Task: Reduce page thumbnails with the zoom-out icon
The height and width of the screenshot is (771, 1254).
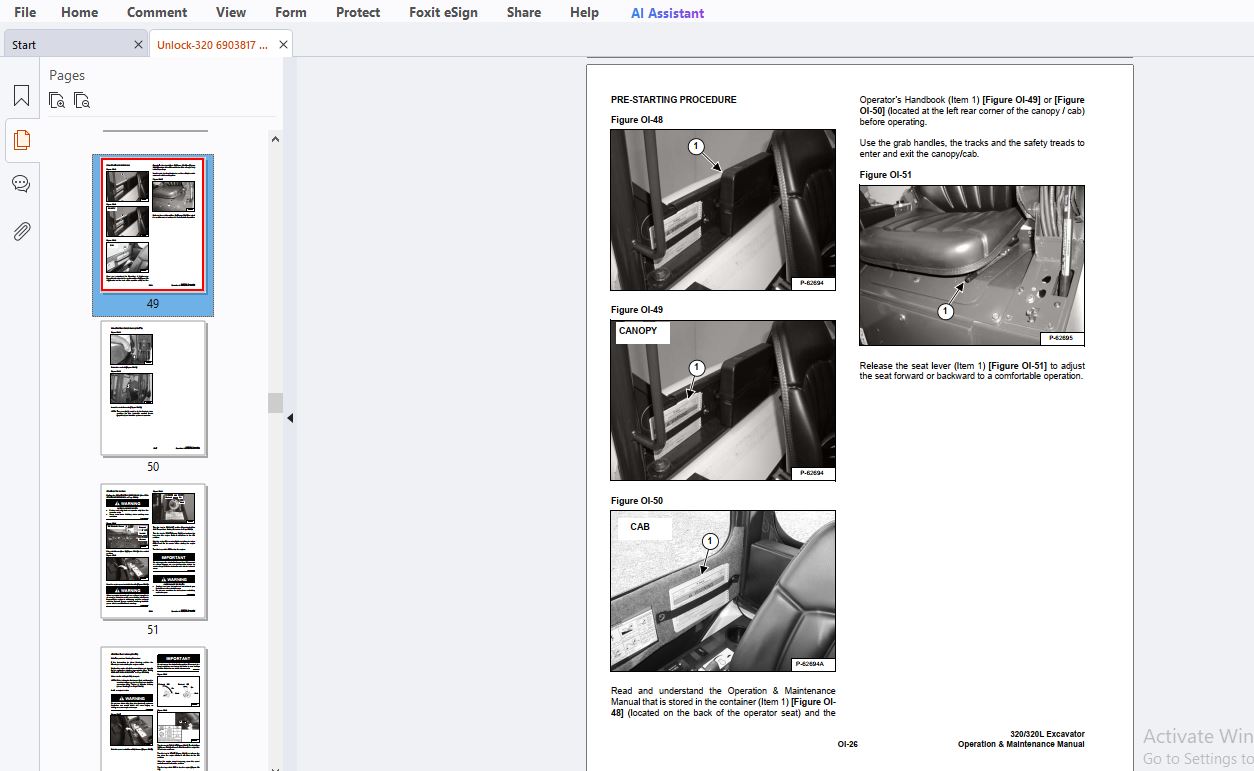Action: pos(82,100)
